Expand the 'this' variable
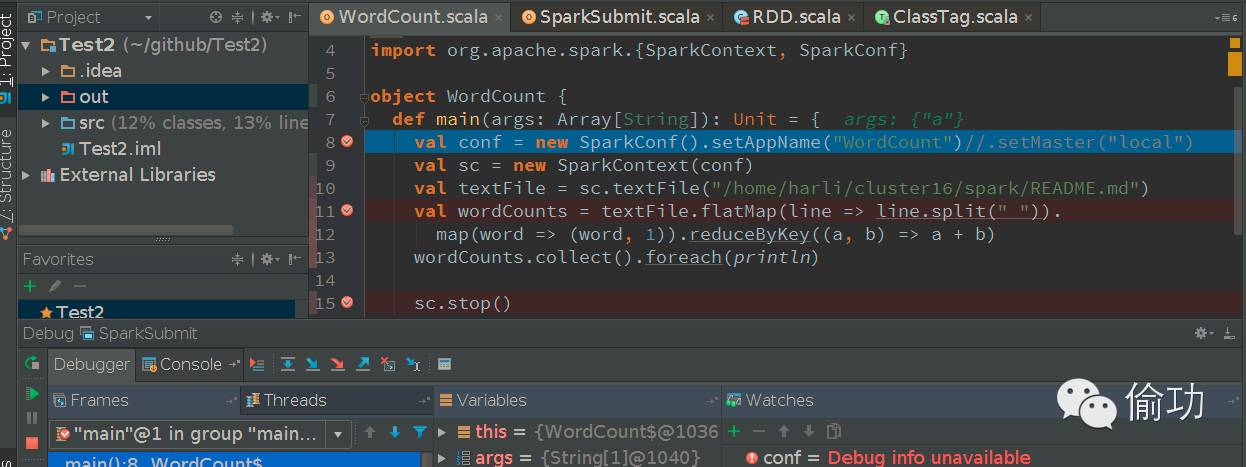Screen dimensions: 1246x467 coord(444,432)
